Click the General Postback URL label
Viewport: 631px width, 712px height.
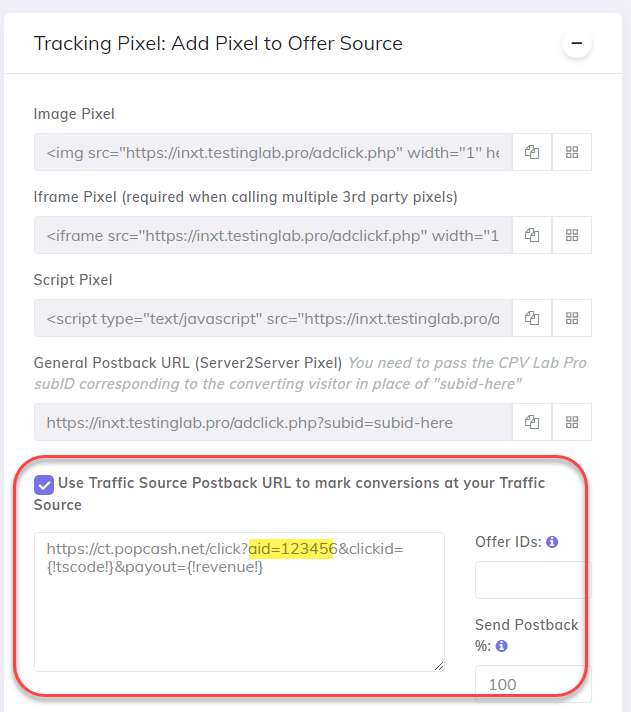[187, 363]
